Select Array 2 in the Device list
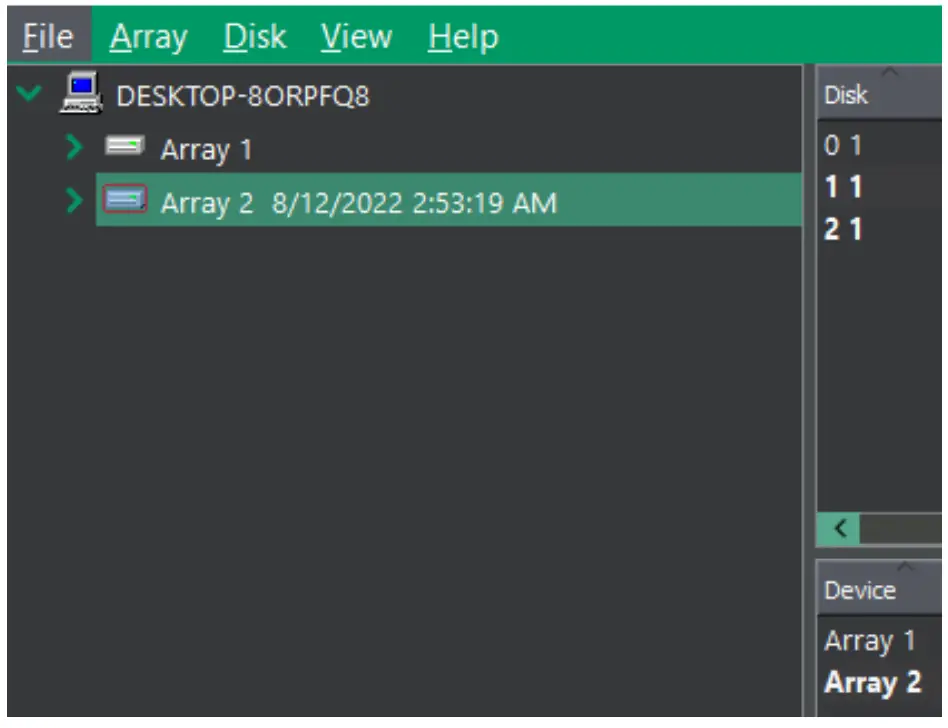948x728 pixels. click(x=872, y=684)
